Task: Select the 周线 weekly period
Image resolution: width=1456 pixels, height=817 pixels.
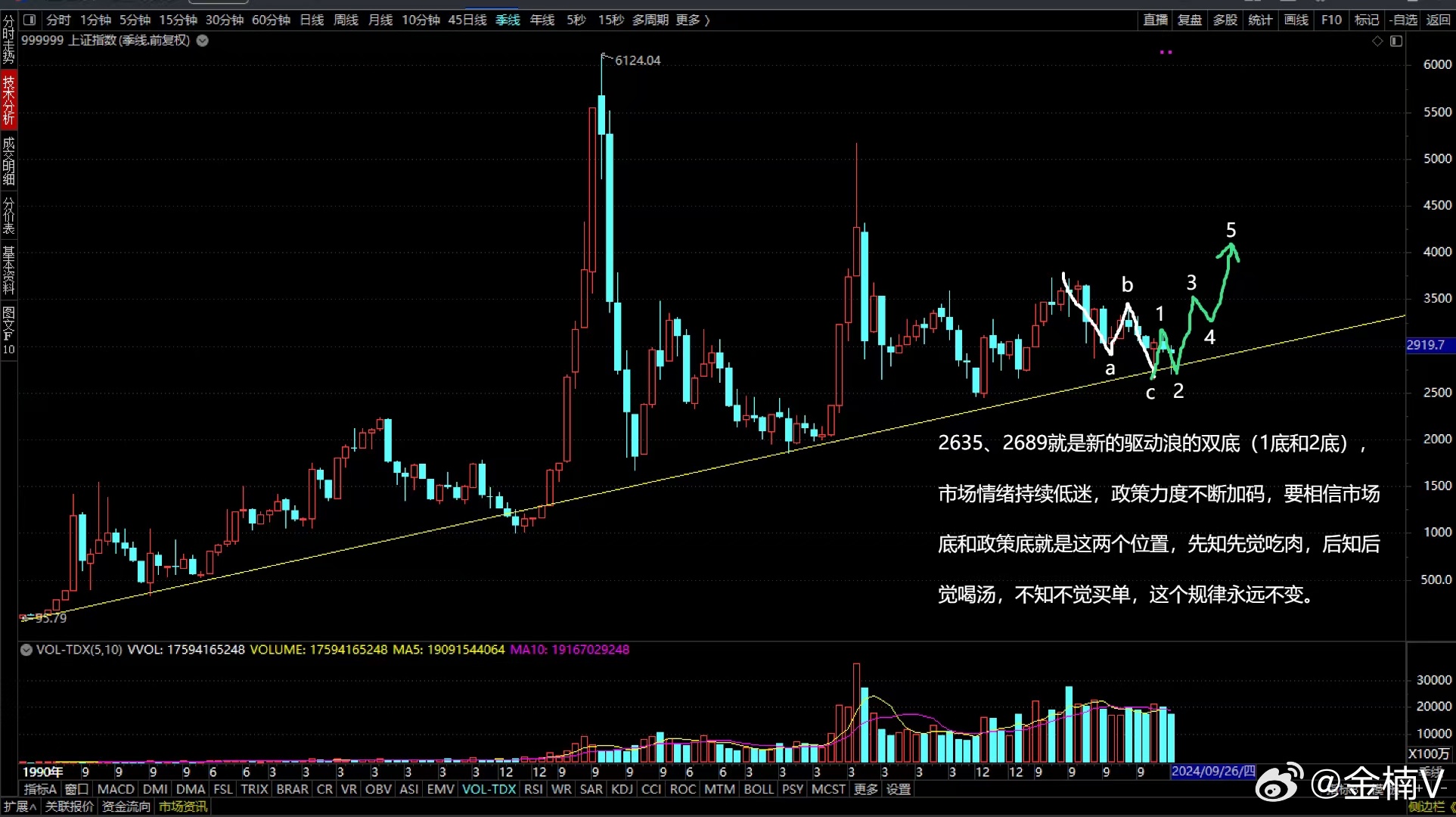Action: point(346,20)
